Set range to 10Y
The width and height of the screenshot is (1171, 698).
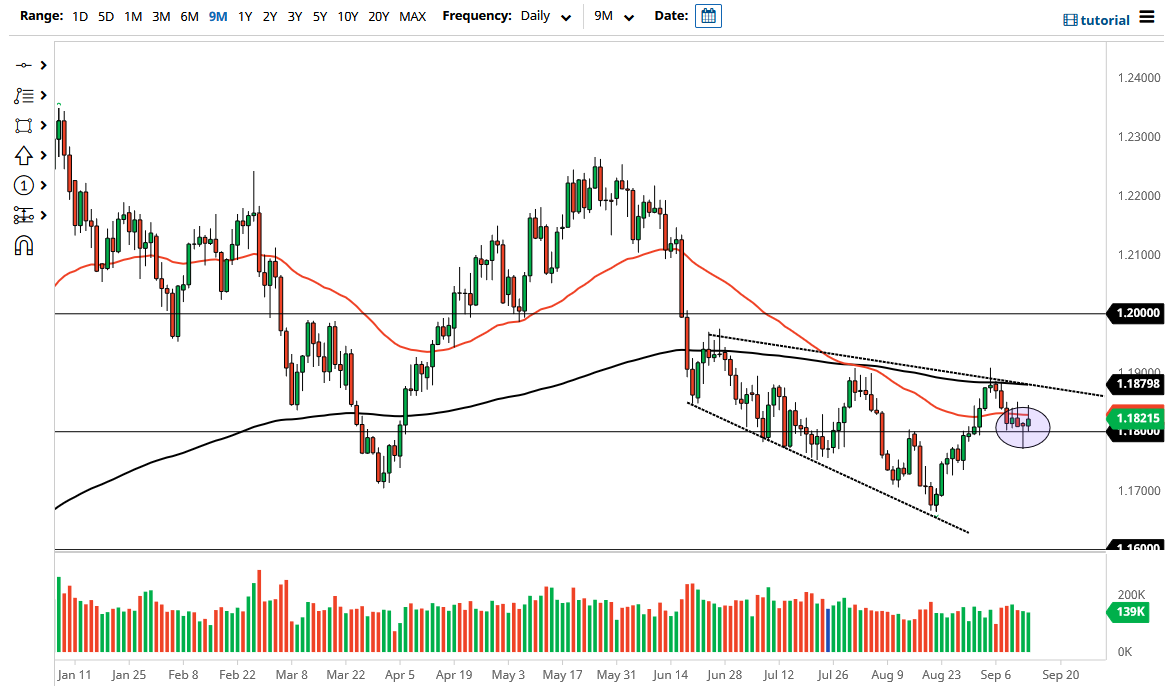click(347, 16)
